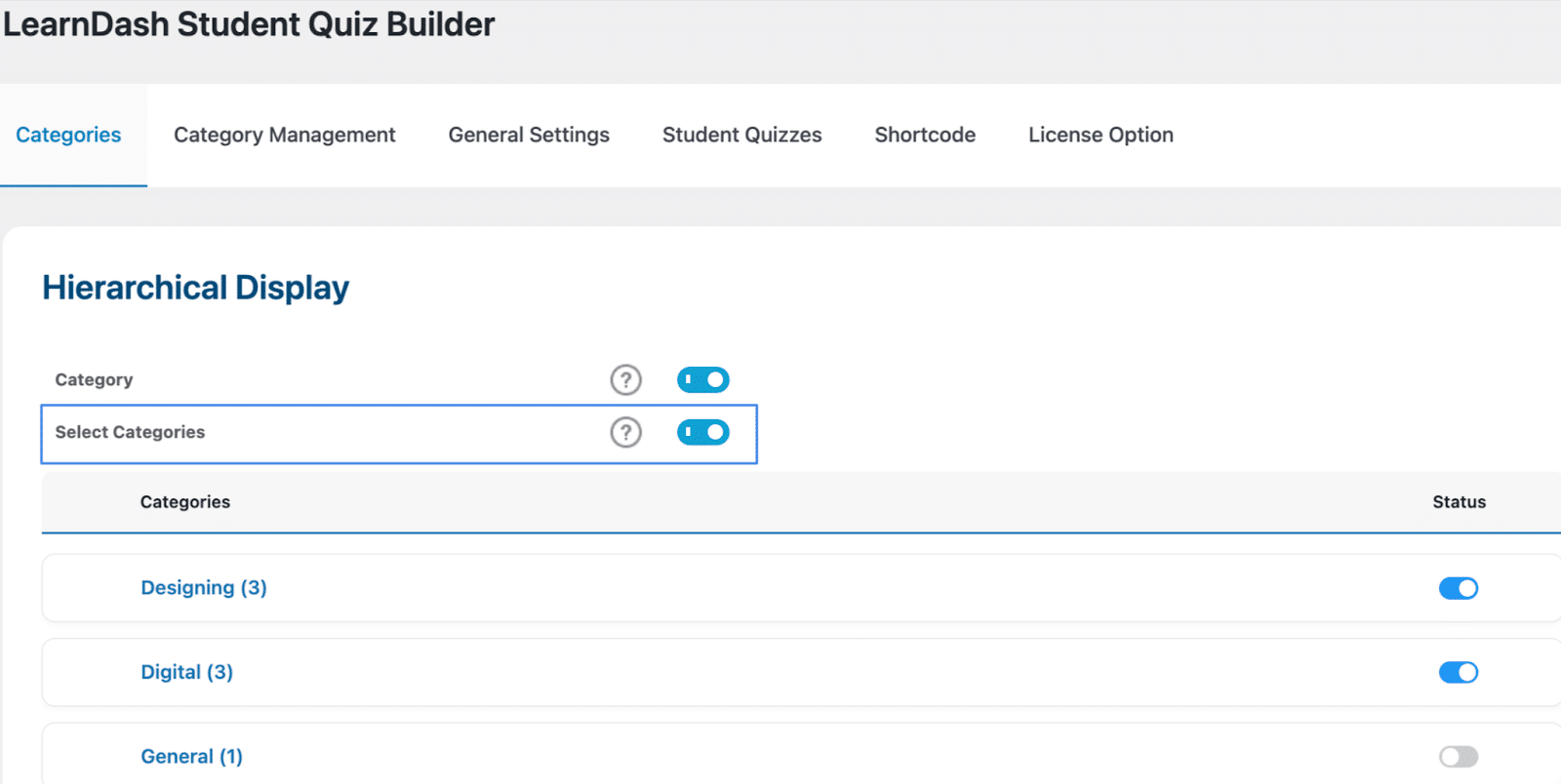Click the LearnDash Student Quiz Builder title
The image size is (1561, 784).
coord(249,24)
